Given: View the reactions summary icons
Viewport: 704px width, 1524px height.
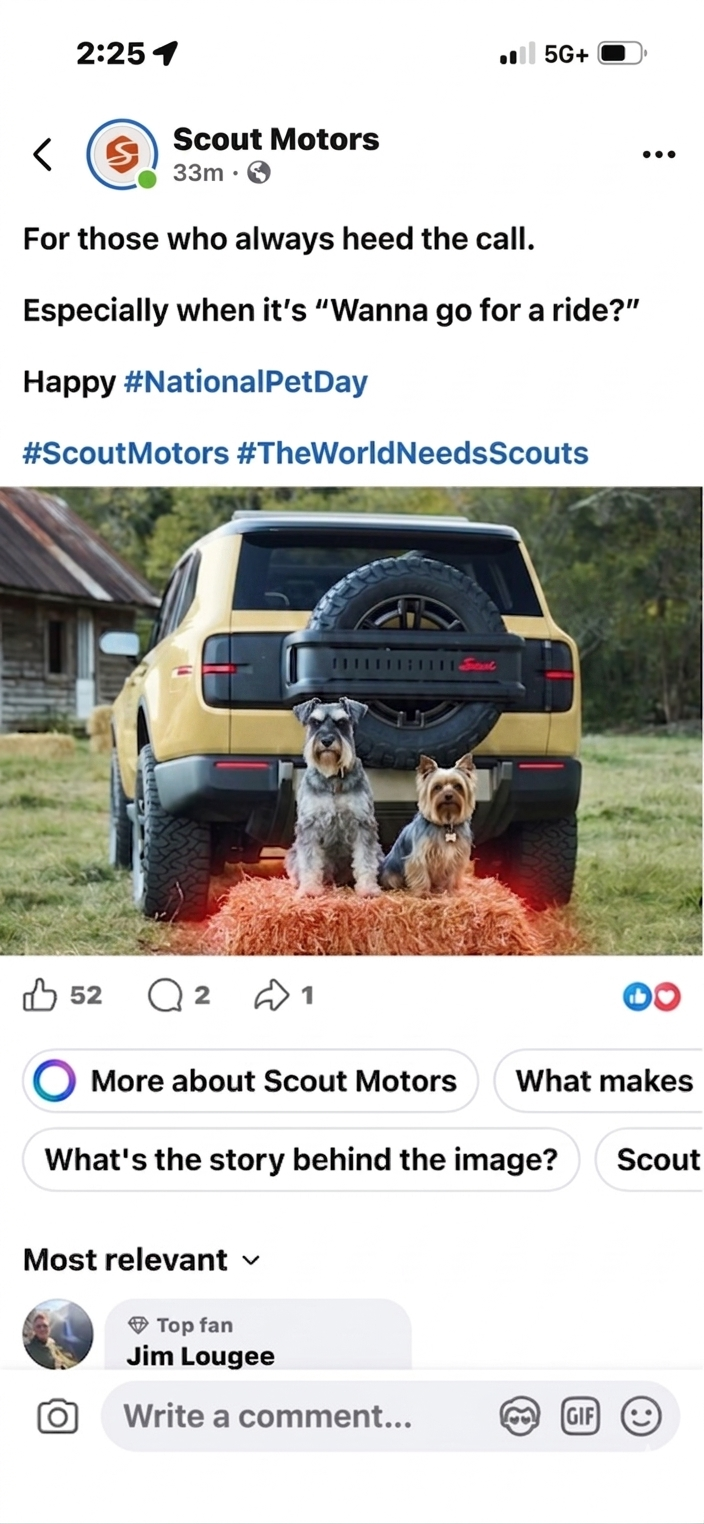Looking at the screenshot, I should 651,996.
